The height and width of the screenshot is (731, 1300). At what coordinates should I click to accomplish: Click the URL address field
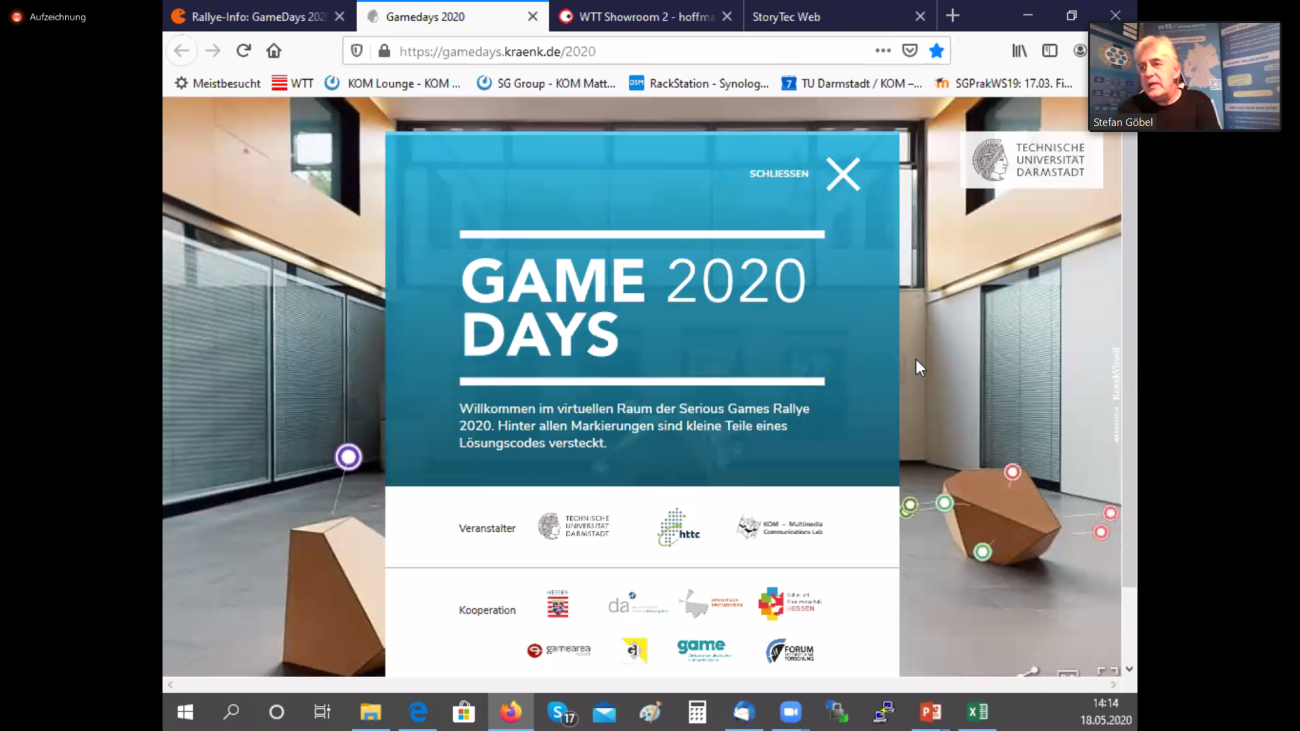tap(620, 51)
